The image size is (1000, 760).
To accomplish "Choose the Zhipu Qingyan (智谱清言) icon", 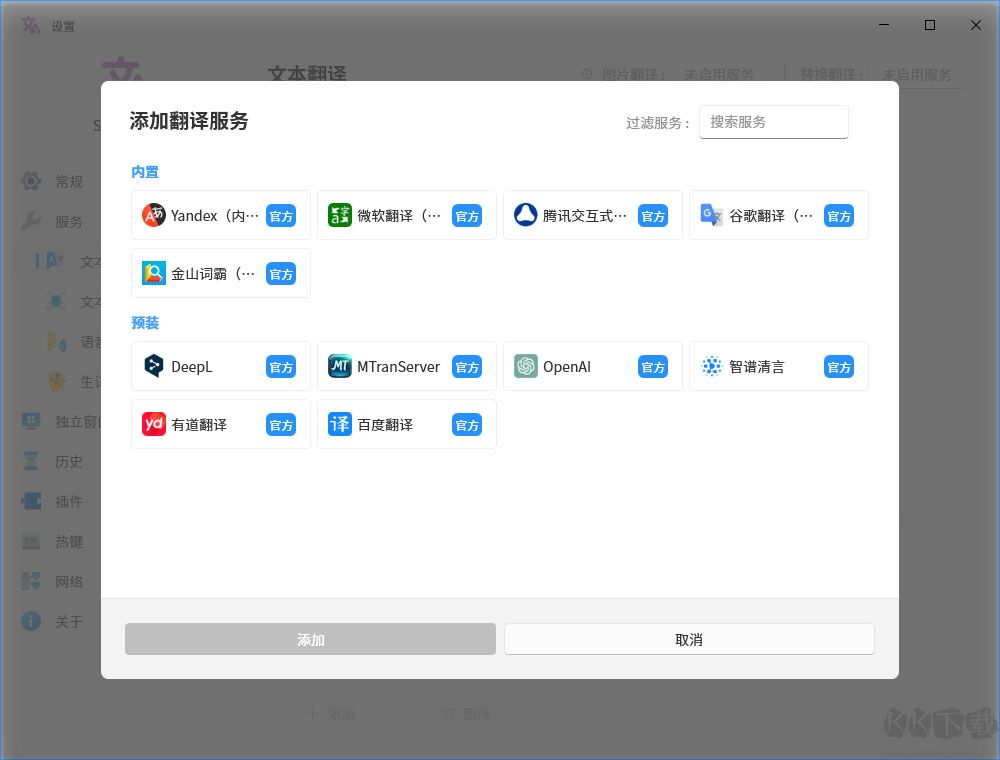I will coord(711,367).
